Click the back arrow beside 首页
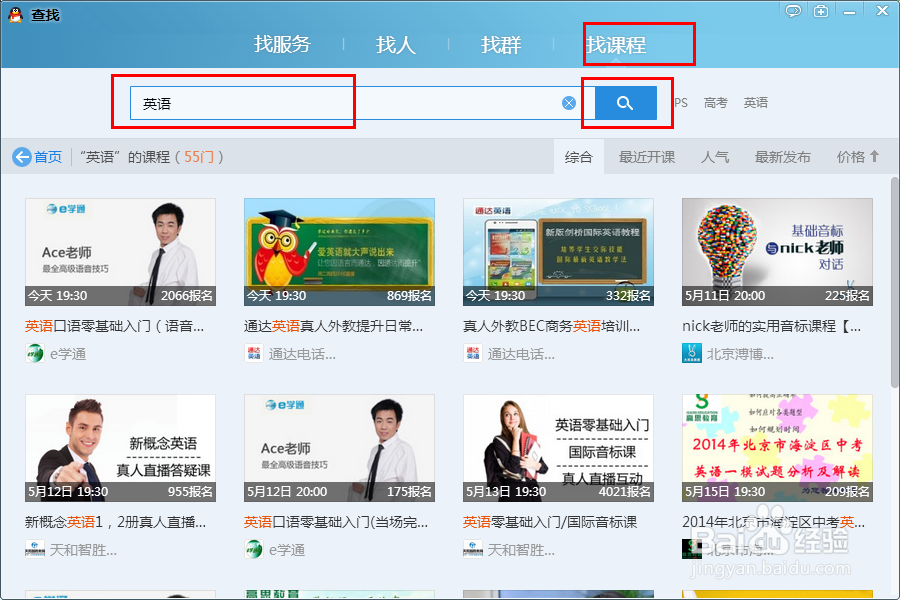 click(22, 156)
